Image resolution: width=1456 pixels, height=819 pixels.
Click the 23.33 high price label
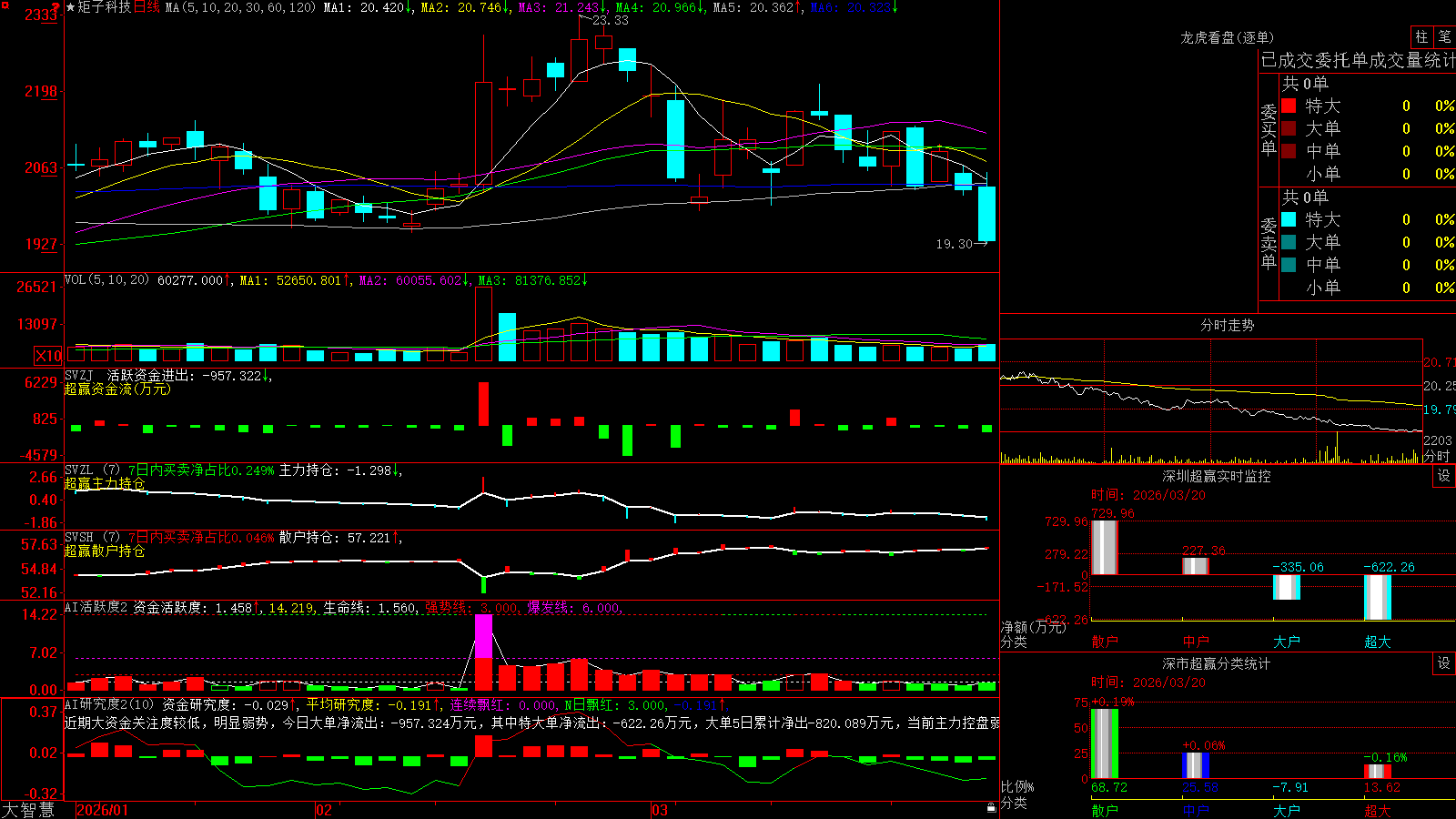(x=610, y=20)
